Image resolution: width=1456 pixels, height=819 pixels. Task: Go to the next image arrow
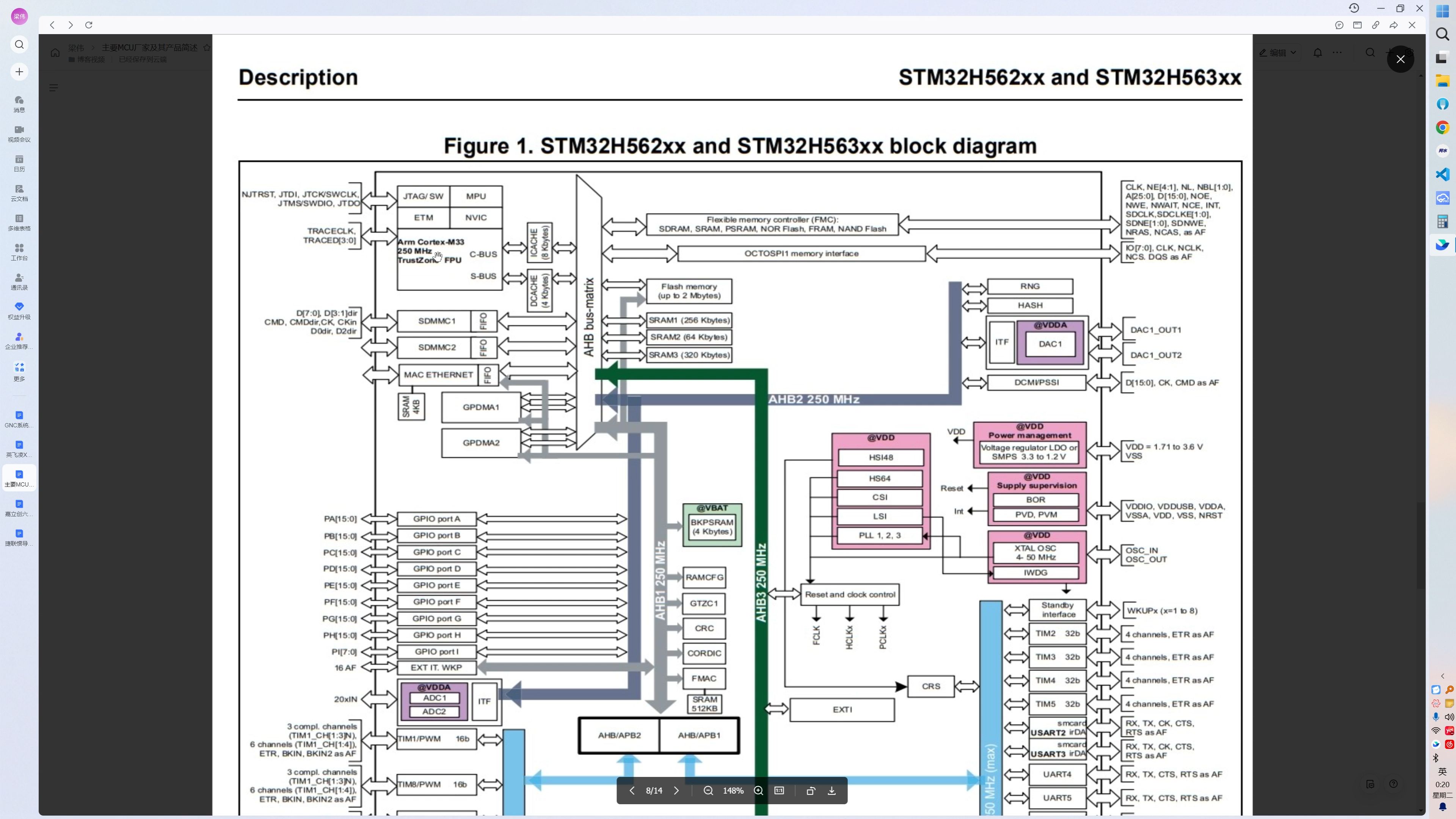676,791
